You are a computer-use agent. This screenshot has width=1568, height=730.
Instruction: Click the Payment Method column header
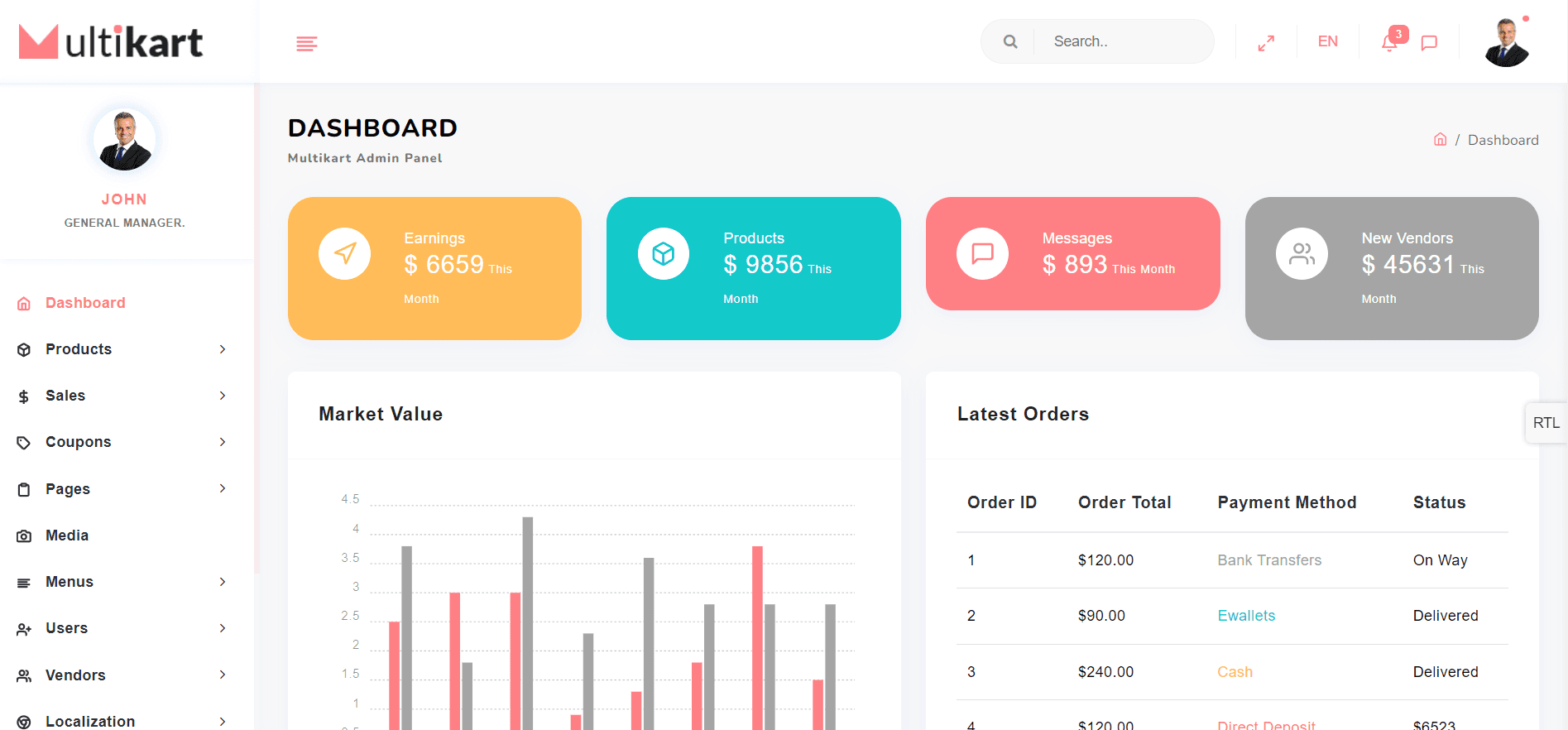[1287, 502]
